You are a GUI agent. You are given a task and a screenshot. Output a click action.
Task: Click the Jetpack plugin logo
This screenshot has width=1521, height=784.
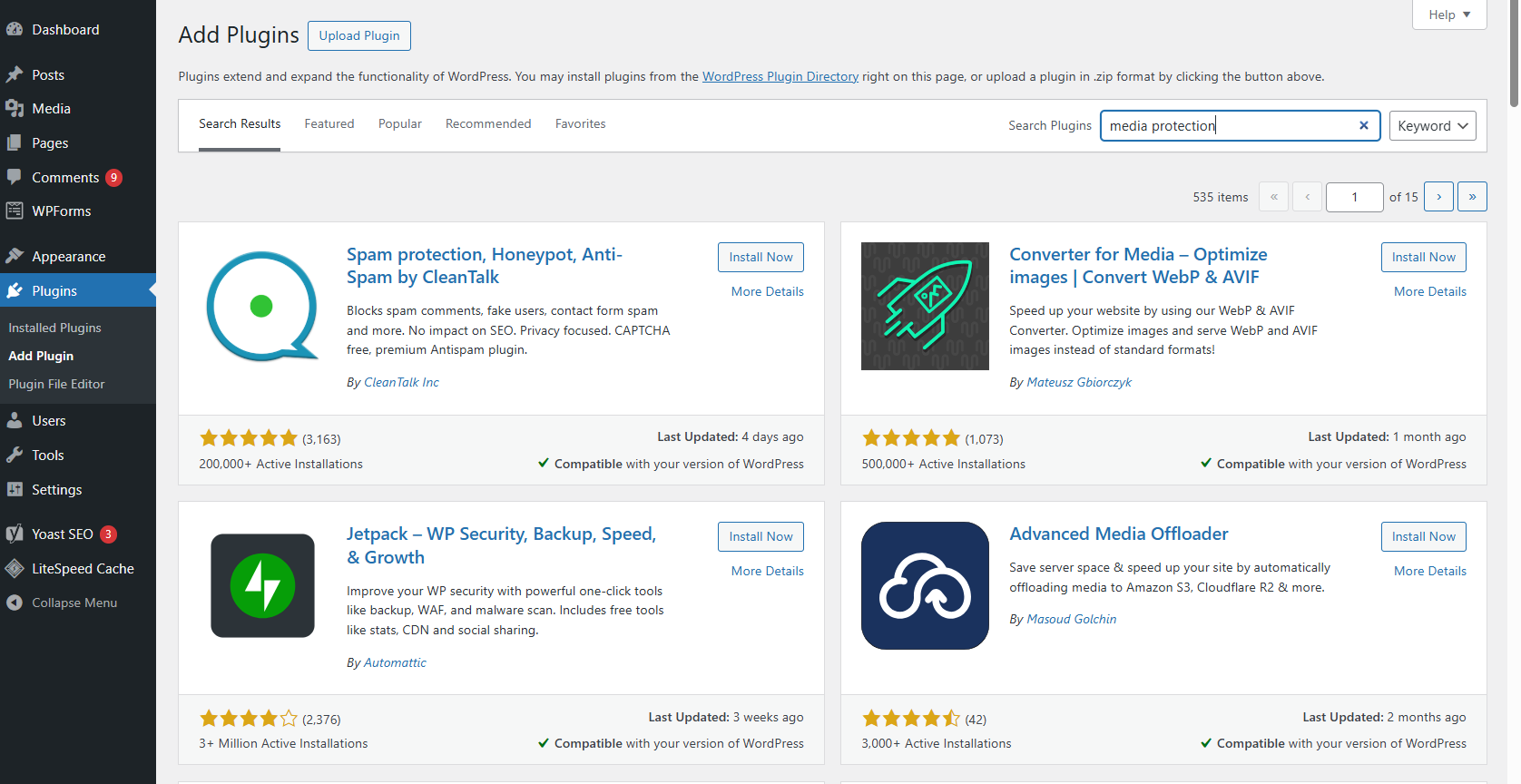tap(262, 585)
